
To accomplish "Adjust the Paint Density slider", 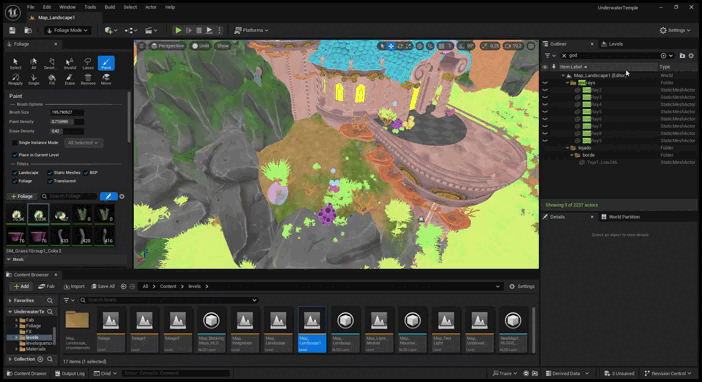I will [x=67, y=122].
